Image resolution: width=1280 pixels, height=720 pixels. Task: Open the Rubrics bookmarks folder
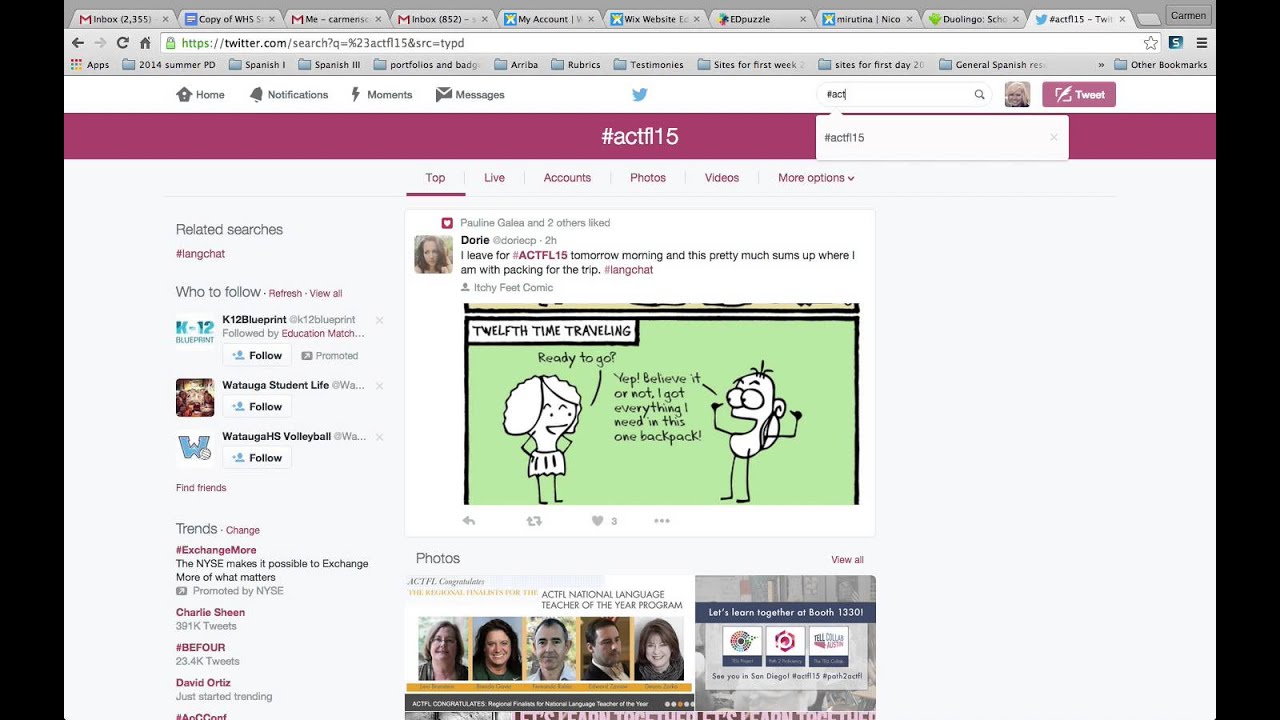pyautogui.click(x=576, y=65)
